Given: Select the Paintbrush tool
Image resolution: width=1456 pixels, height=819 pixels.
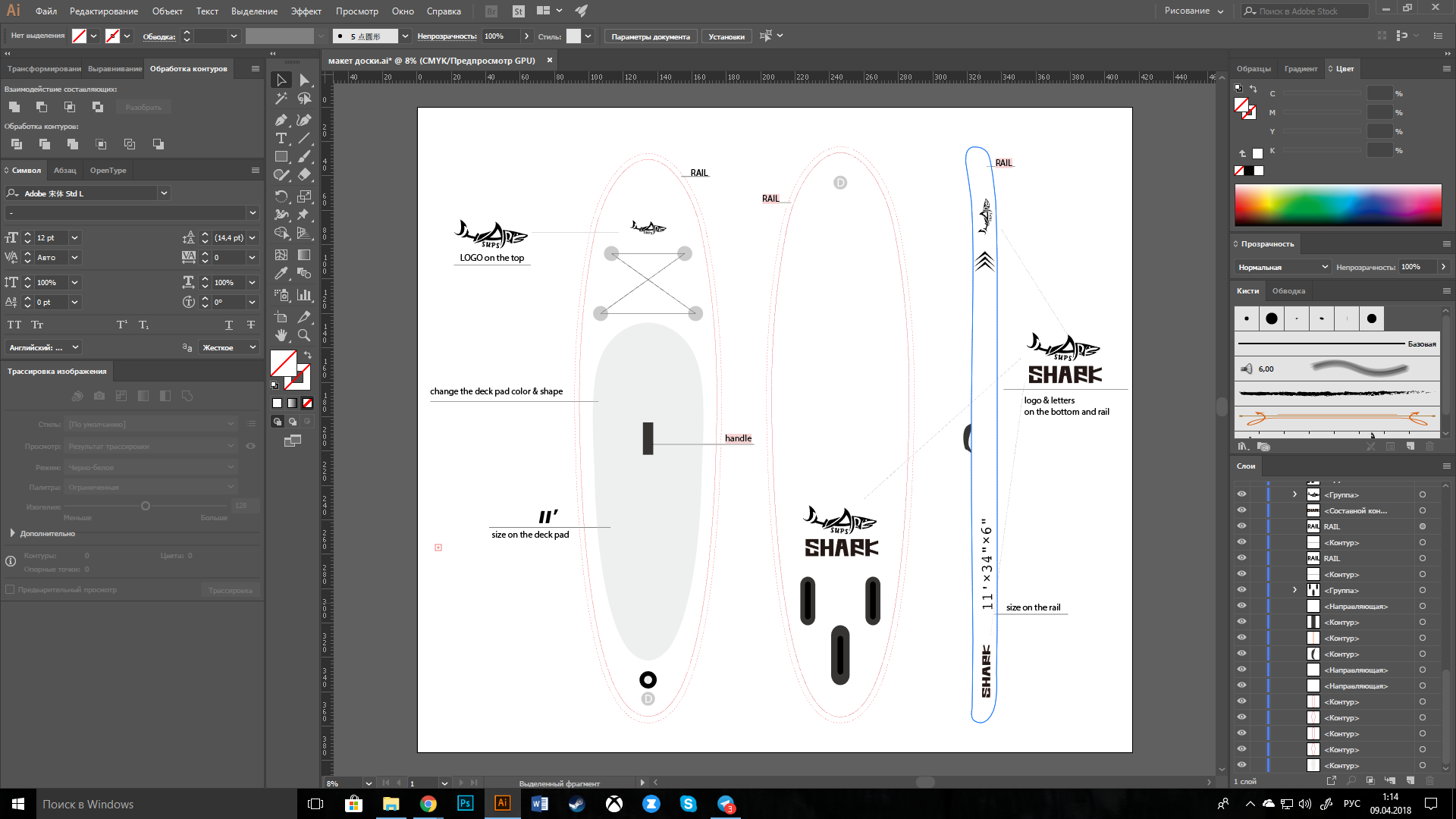Looking at the screenshot, I should [304, 156].
